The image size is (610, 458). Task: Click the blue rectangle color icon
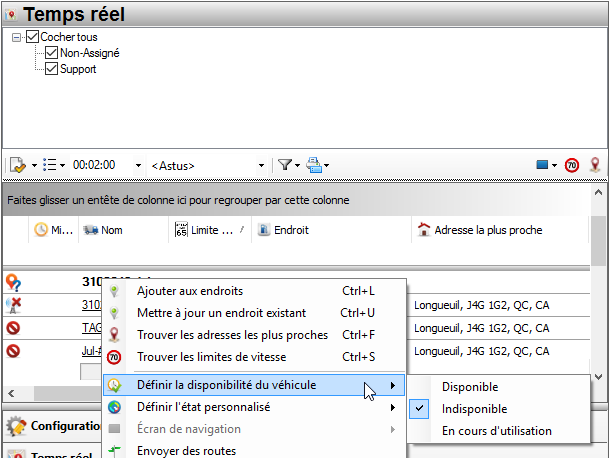click(543, 165)
